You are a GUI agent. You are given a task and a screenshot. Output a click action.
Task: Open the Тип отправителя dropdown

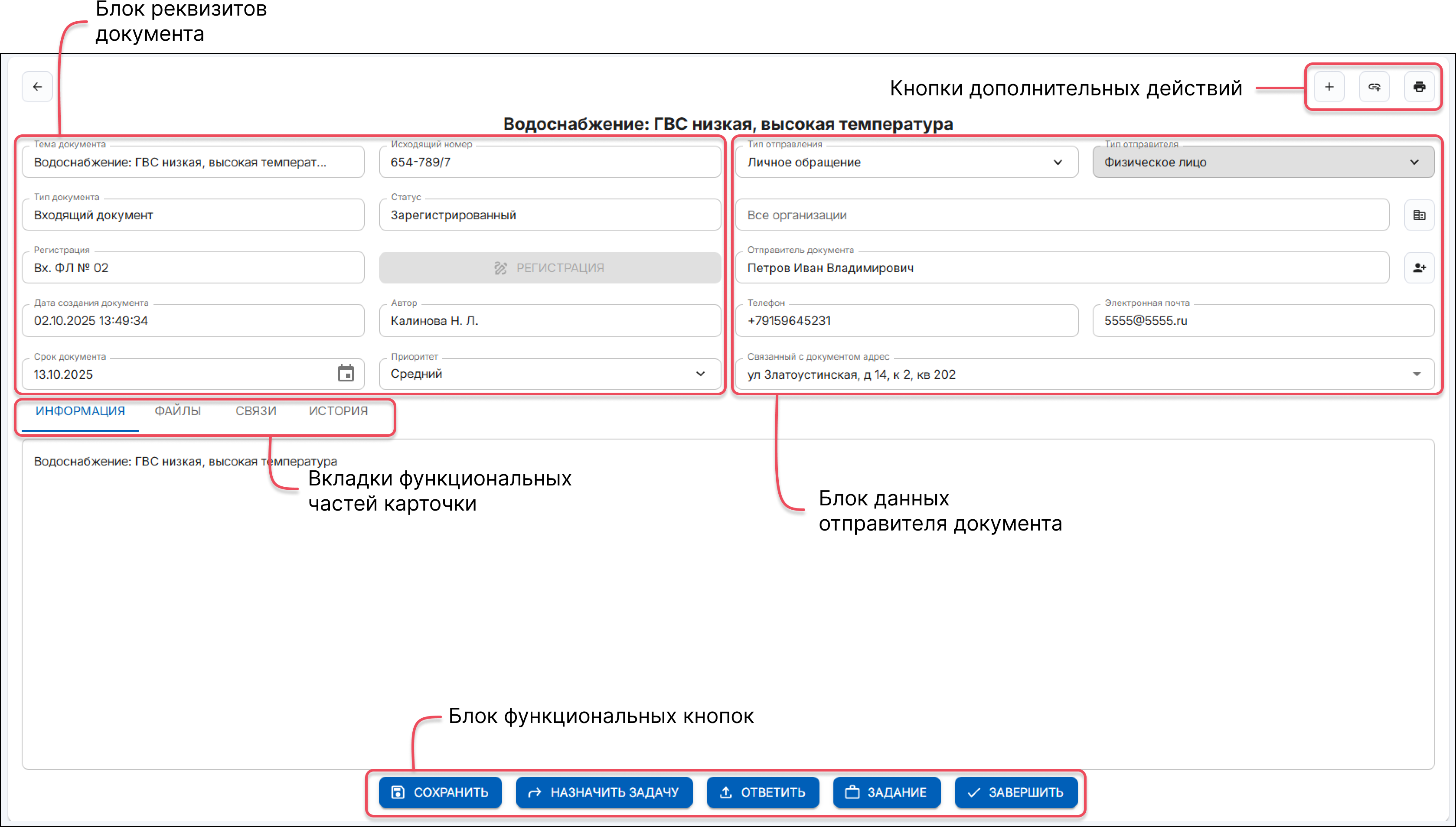click(1414, 163)
